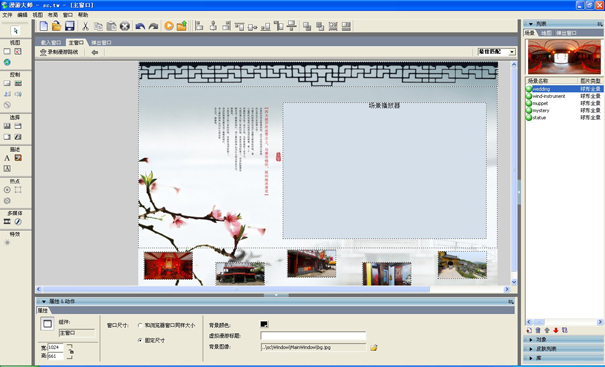605x367 pixels.
Task: Click the orange Preview play button
Action: (169, 26)
